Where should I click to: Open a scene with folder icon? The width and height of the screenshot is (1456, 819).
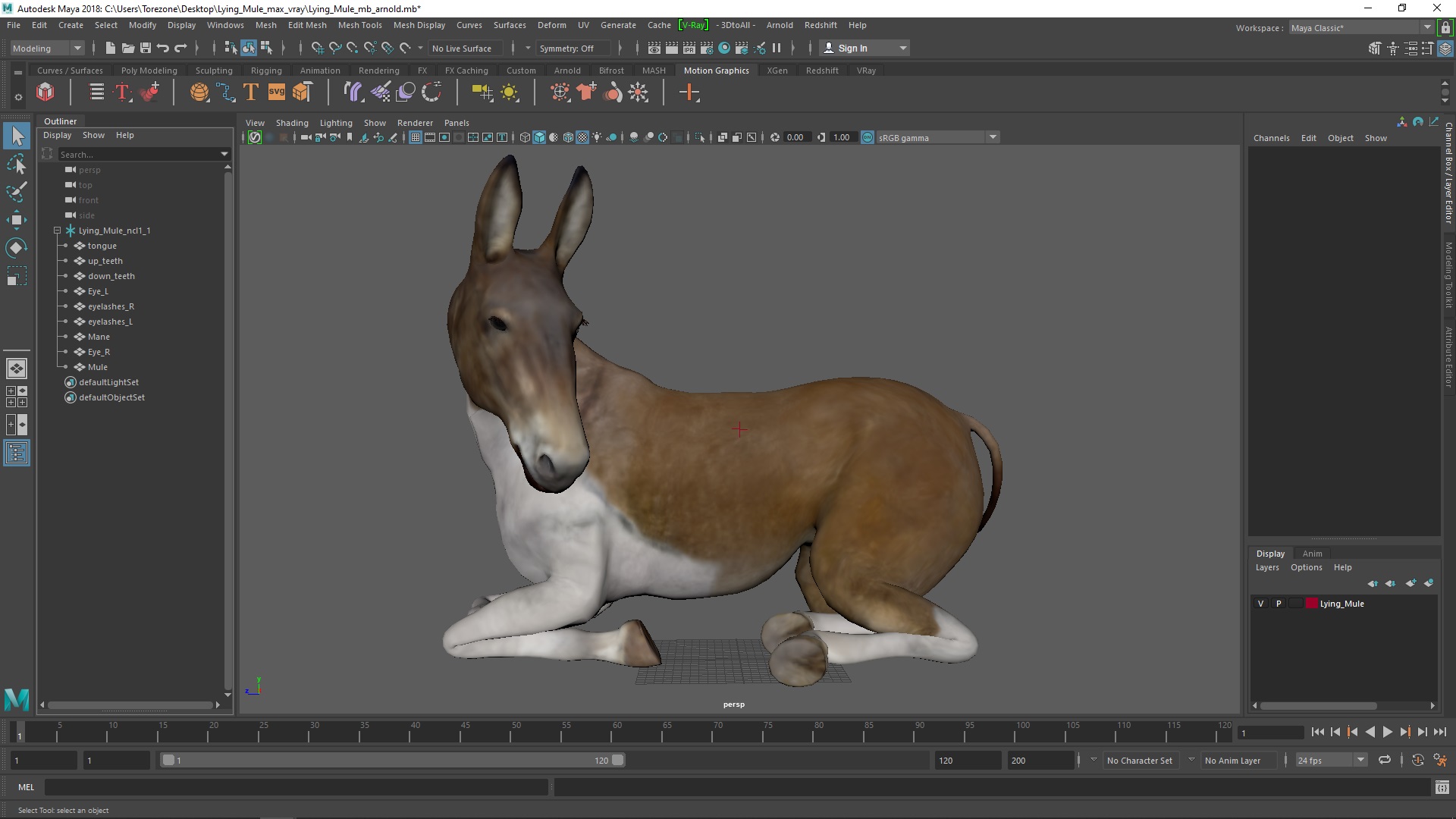127,48
